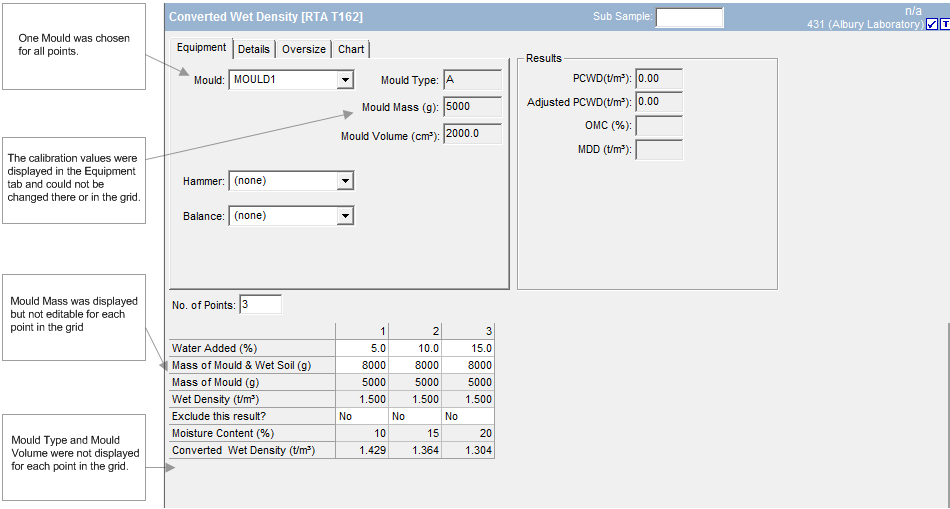Screen dimensions: 950x509
Task: Click the OMC (%) result field
Action: click(658, 126)
